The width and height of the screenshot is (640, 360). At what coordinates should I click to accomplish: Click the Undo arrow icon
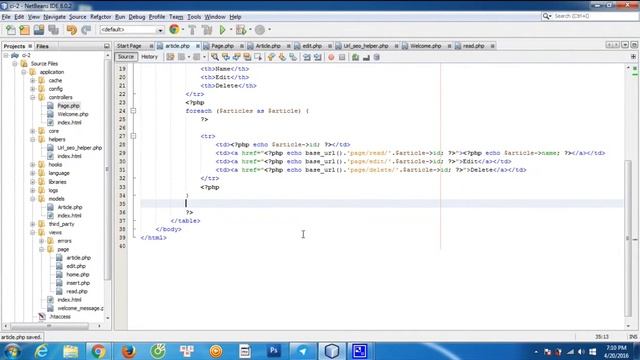(x=72, y=30)
